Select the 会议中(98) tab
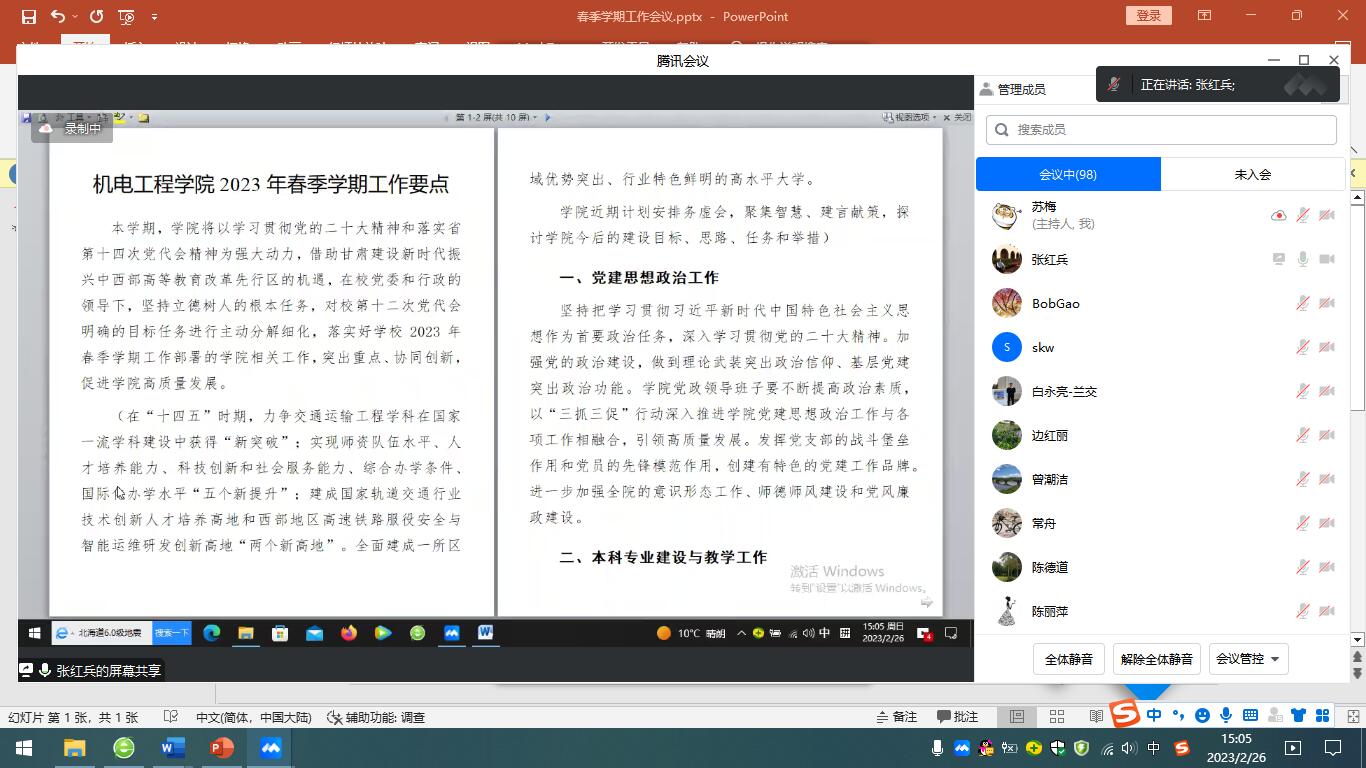This screenshot has height=768, width=1366. [x=1068, y=174]
